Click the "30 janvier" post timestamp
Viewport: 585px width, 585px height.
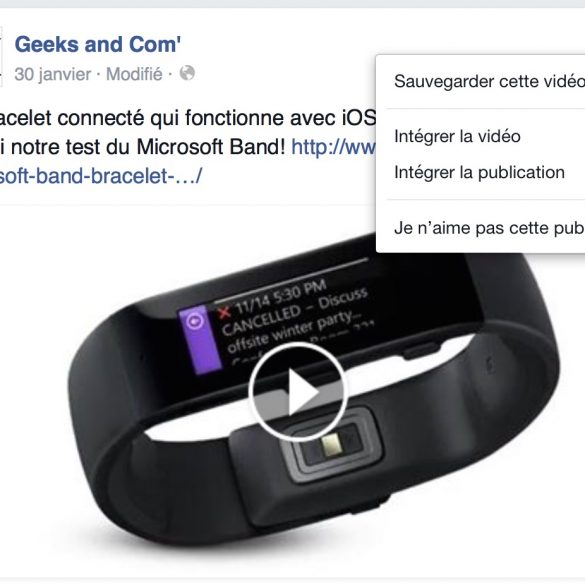click(53, 74)
